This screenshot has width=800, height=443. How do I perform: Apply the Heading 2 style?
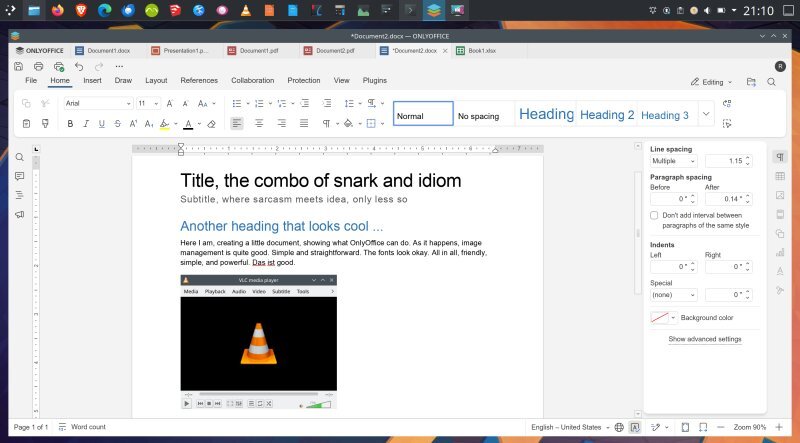[x=607, y=115]
